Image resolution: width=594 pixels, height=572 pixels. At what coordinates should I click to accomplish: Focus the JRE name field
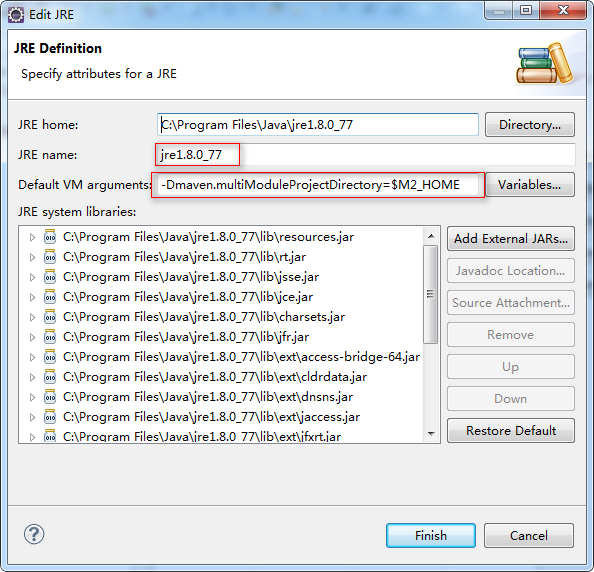[x=366, y=155]
